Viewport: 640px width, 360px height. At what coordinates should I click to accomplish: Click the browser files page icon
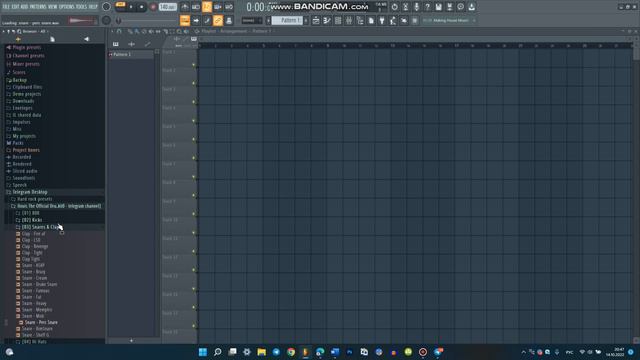pyautogui.click(x=52, y=39)
